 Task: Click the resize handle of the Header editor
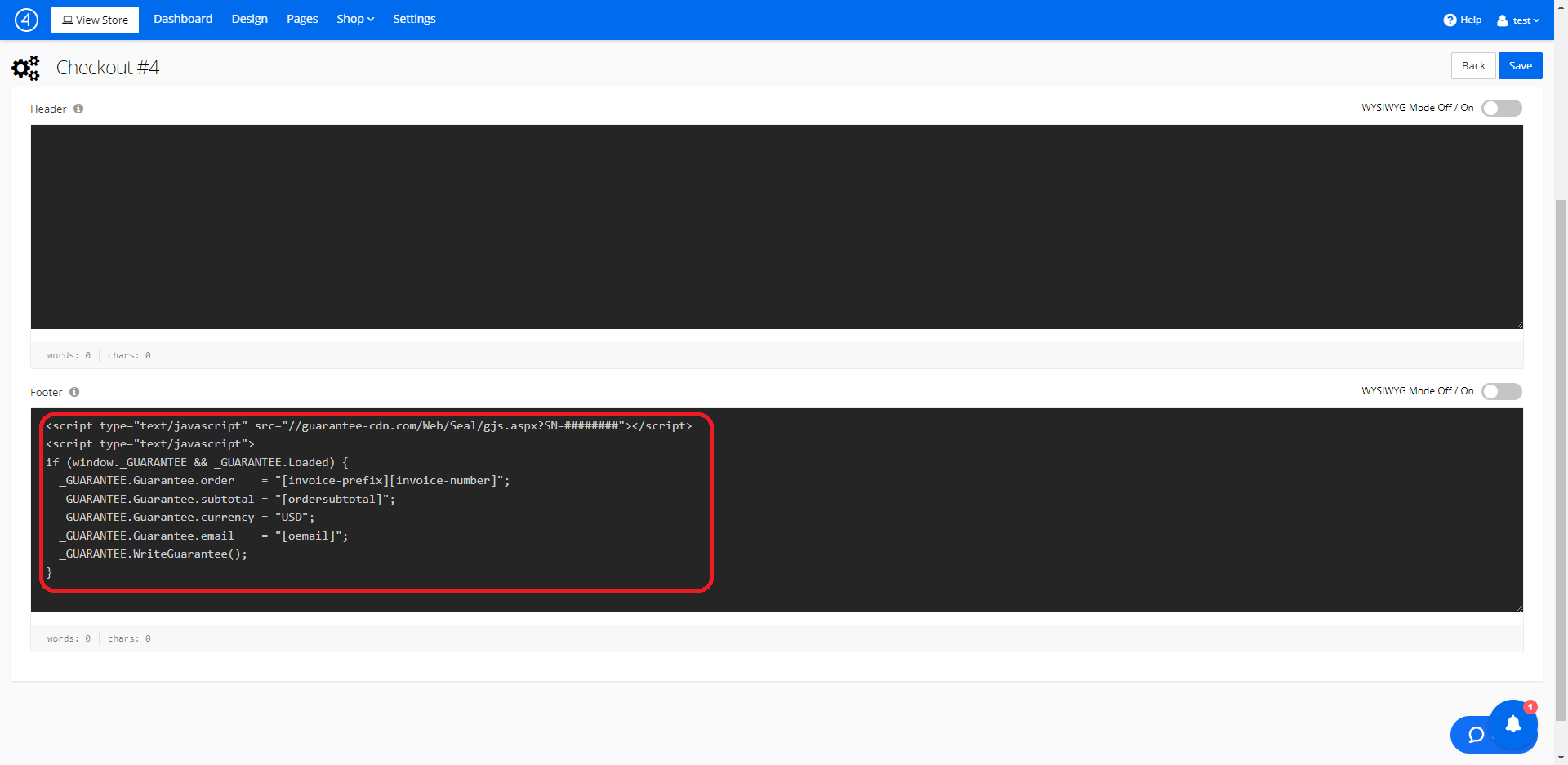click(x=1519, y=325)
